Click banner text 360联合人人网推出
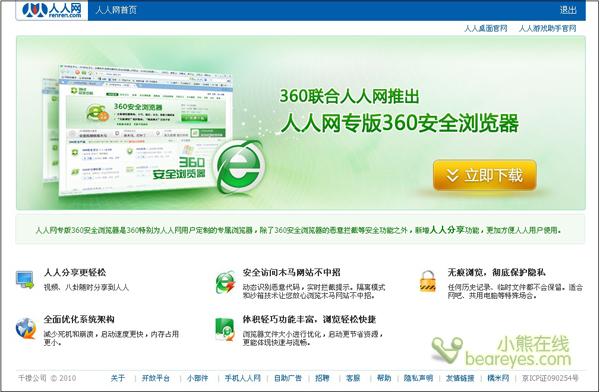The width and height of the screenshot is (600, 392). 349,96
